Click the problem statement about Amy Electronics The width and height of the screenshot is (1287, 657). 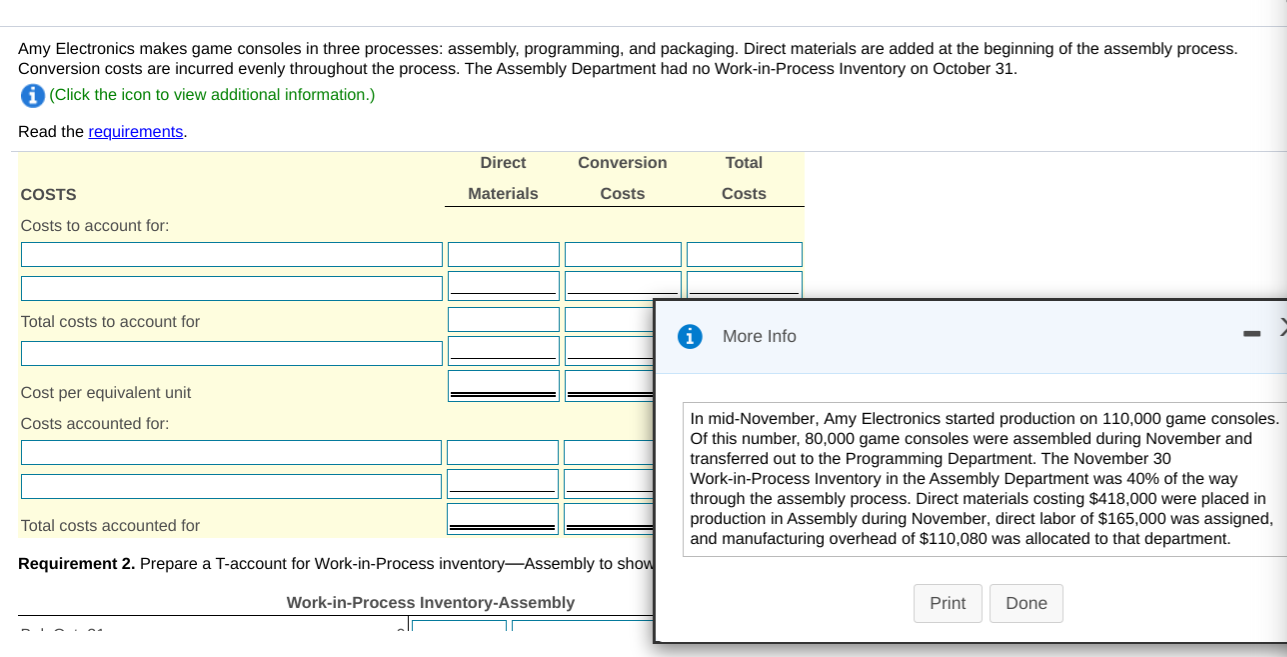[628, 59]
